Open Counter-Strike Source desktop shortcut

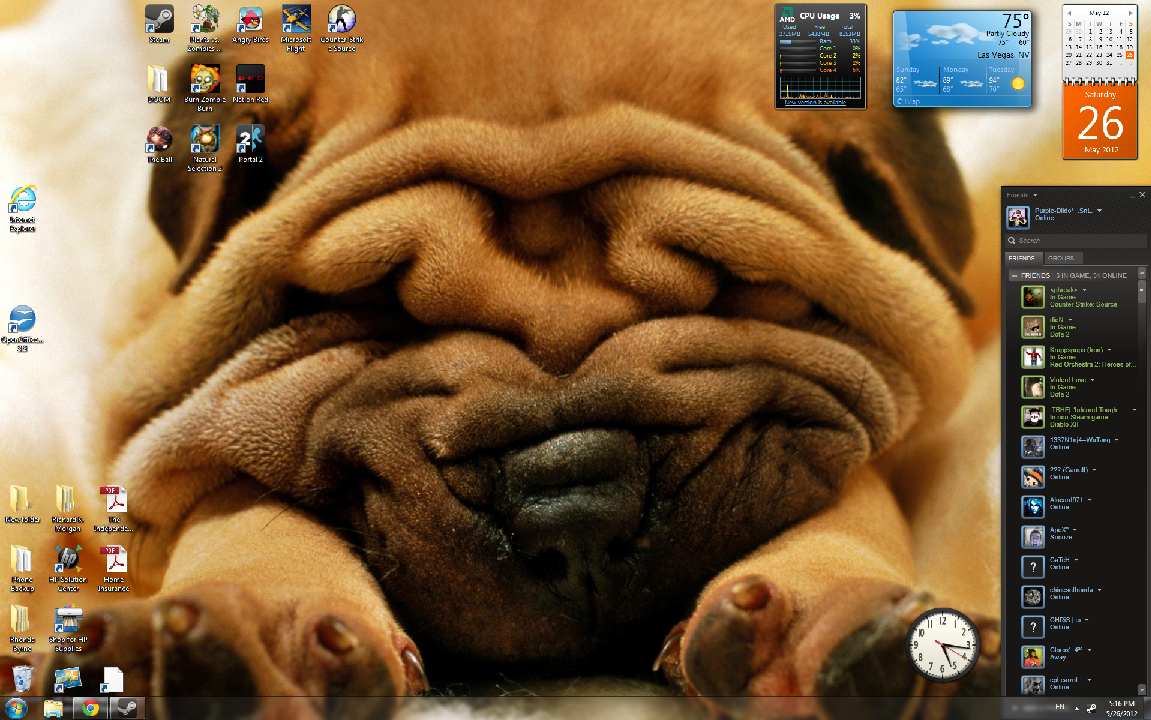341,28
